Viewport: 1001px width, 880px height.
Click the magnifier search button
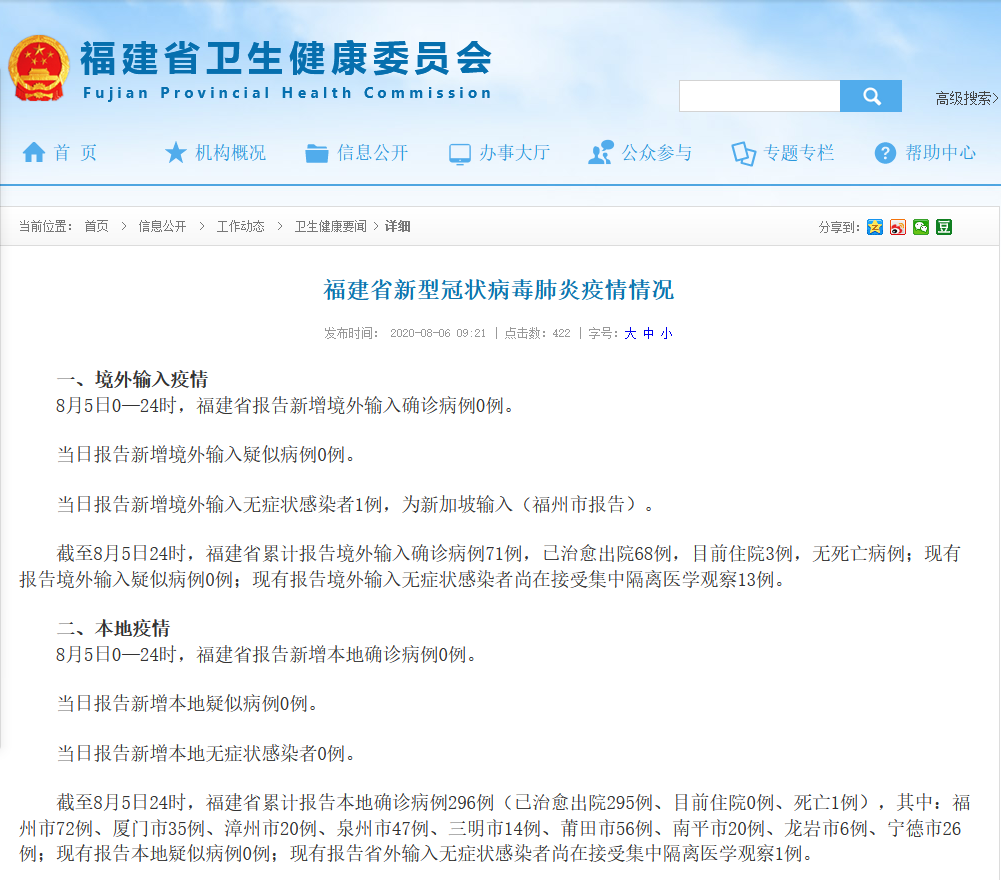coord(870,96)
